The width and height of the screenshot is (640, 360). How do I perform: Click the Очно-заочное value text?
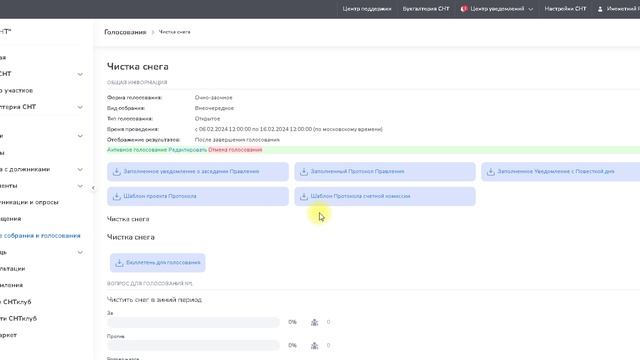[x=213, y=98]
